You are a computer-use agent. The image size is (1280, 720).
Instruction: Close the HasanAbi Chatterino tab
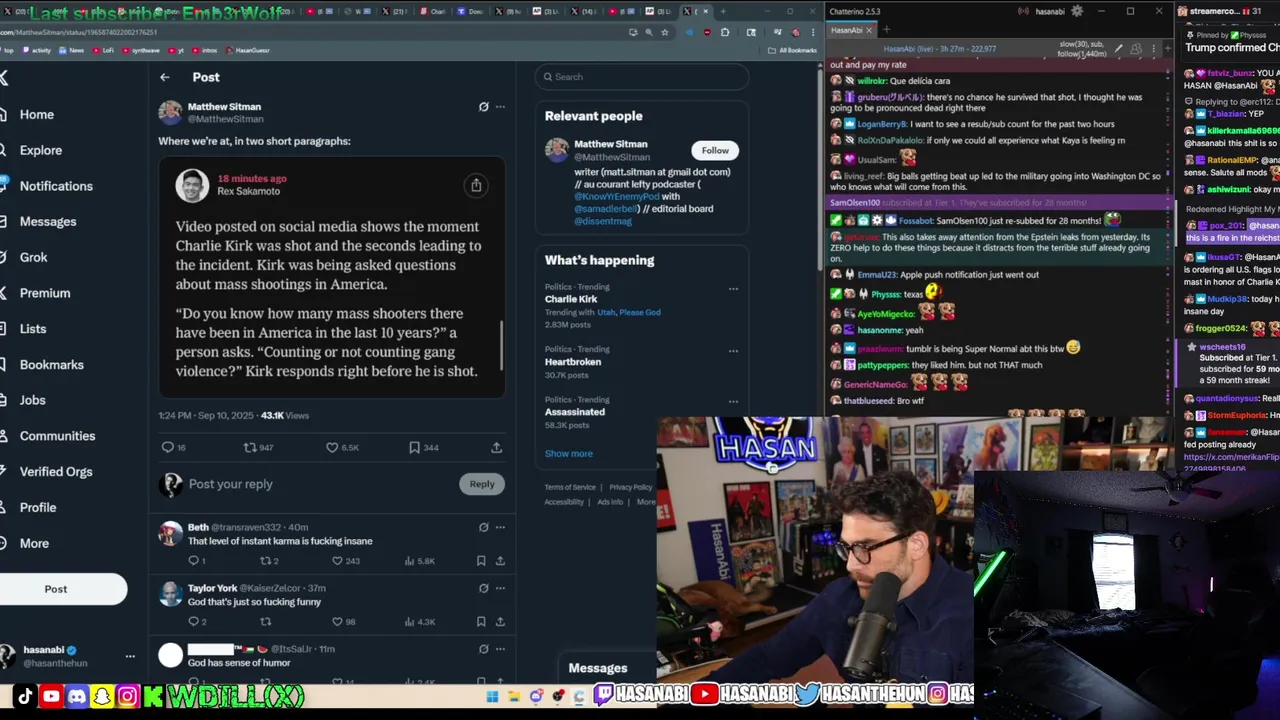[868, 30]
